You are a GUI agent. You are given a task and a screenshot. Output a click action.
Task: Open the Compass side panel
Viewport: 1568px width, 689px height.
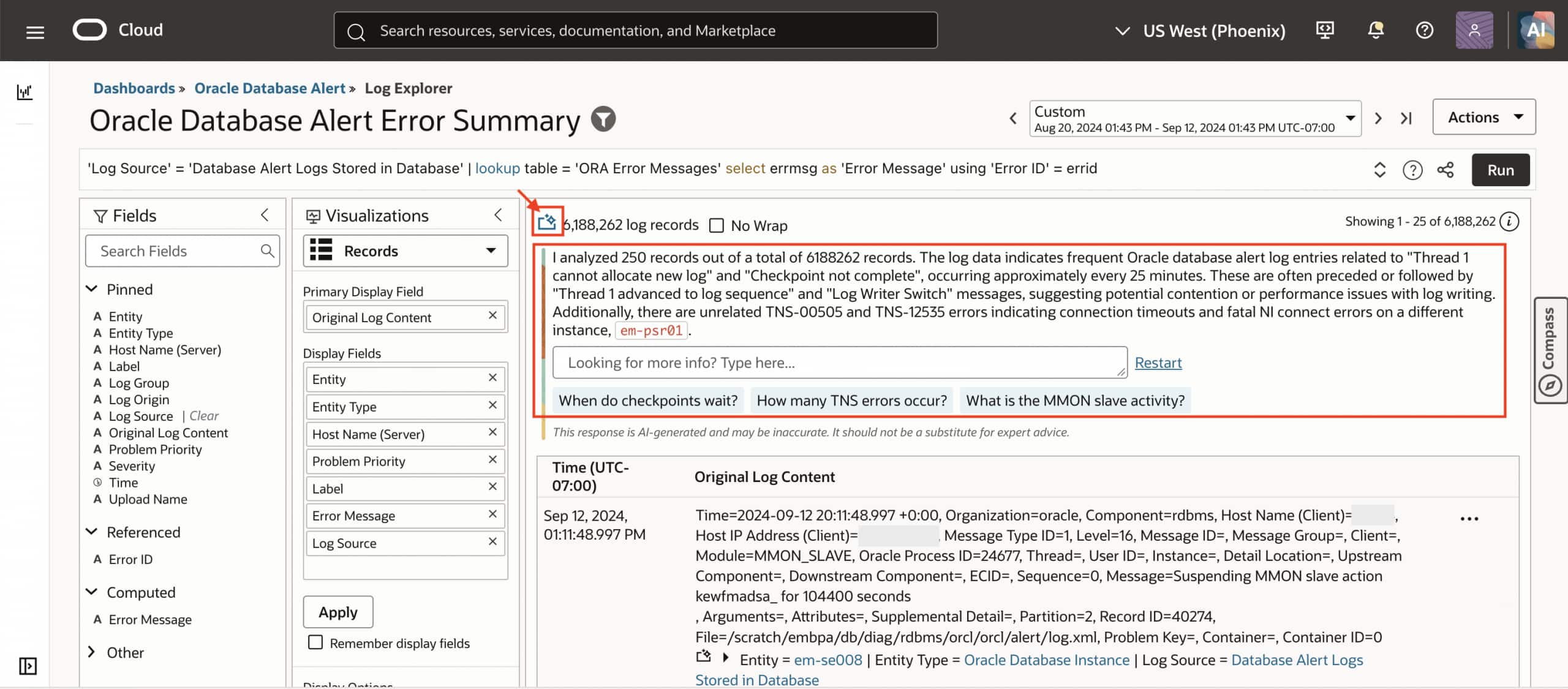(x=1550, y=350)
